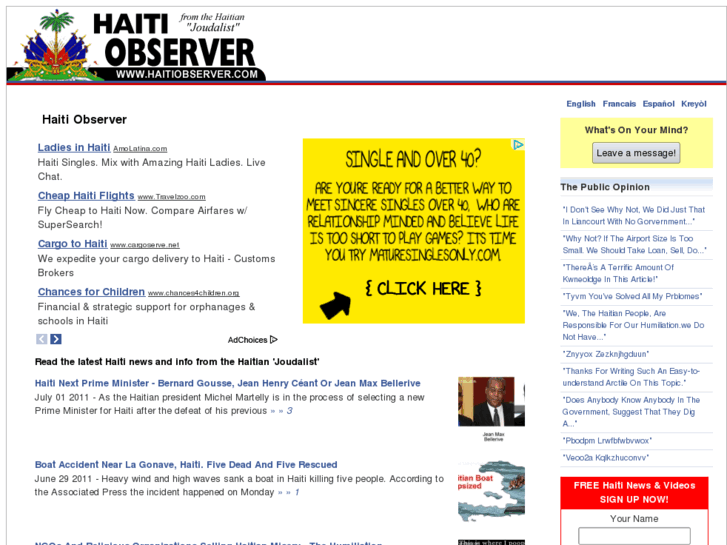Open the Cargo to Haiti ad link

[x=72, y=244]
